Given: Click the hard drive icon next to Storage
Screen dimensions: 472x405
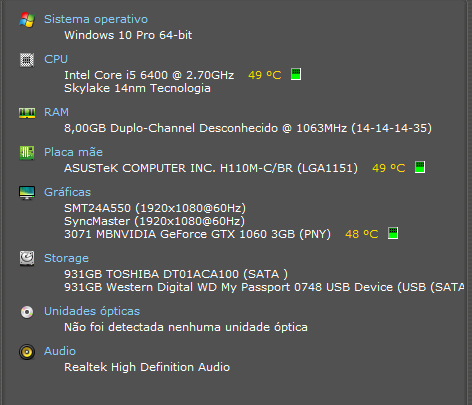Looking at the screenshot, I should click(x=27, y=258).
